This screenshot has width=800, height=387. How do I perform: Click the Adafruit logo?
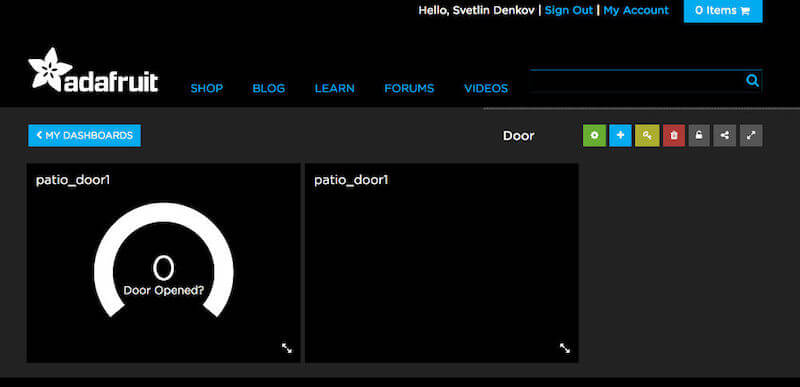click(93, 70)
